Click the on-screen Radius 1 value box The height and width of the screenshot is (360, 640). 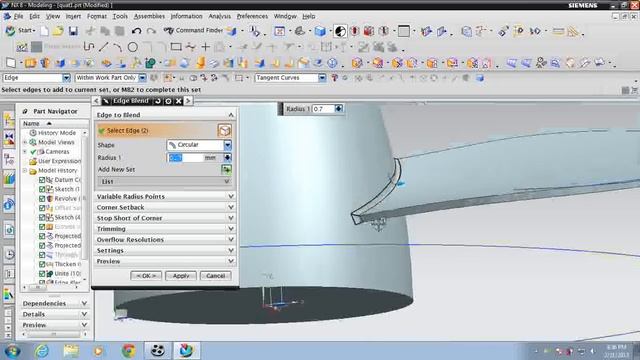pos(323,109)
